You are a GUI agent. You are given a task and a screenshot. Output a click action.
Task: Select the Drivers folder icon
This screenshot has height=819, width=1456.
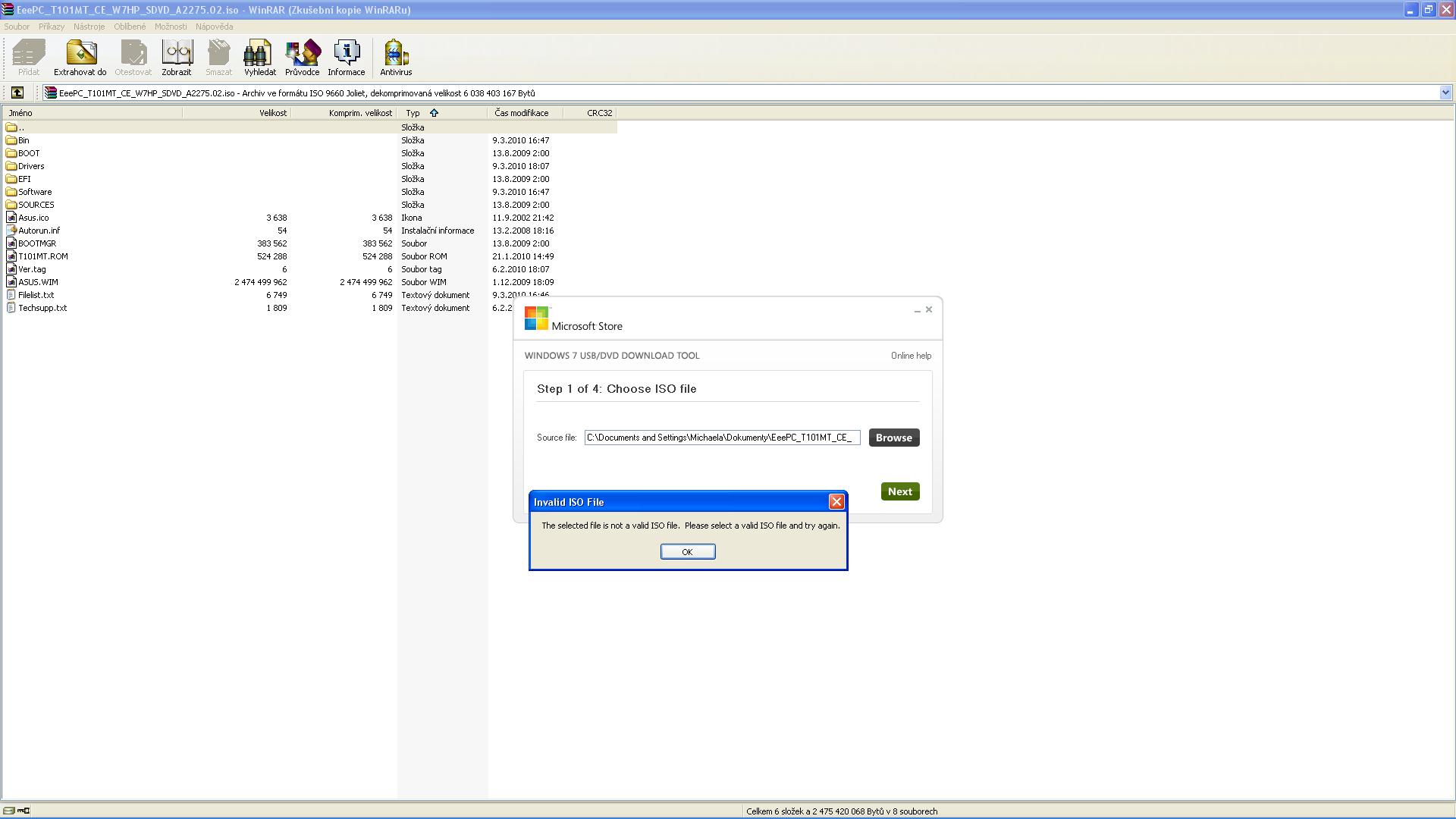click(x=11, y=166)
